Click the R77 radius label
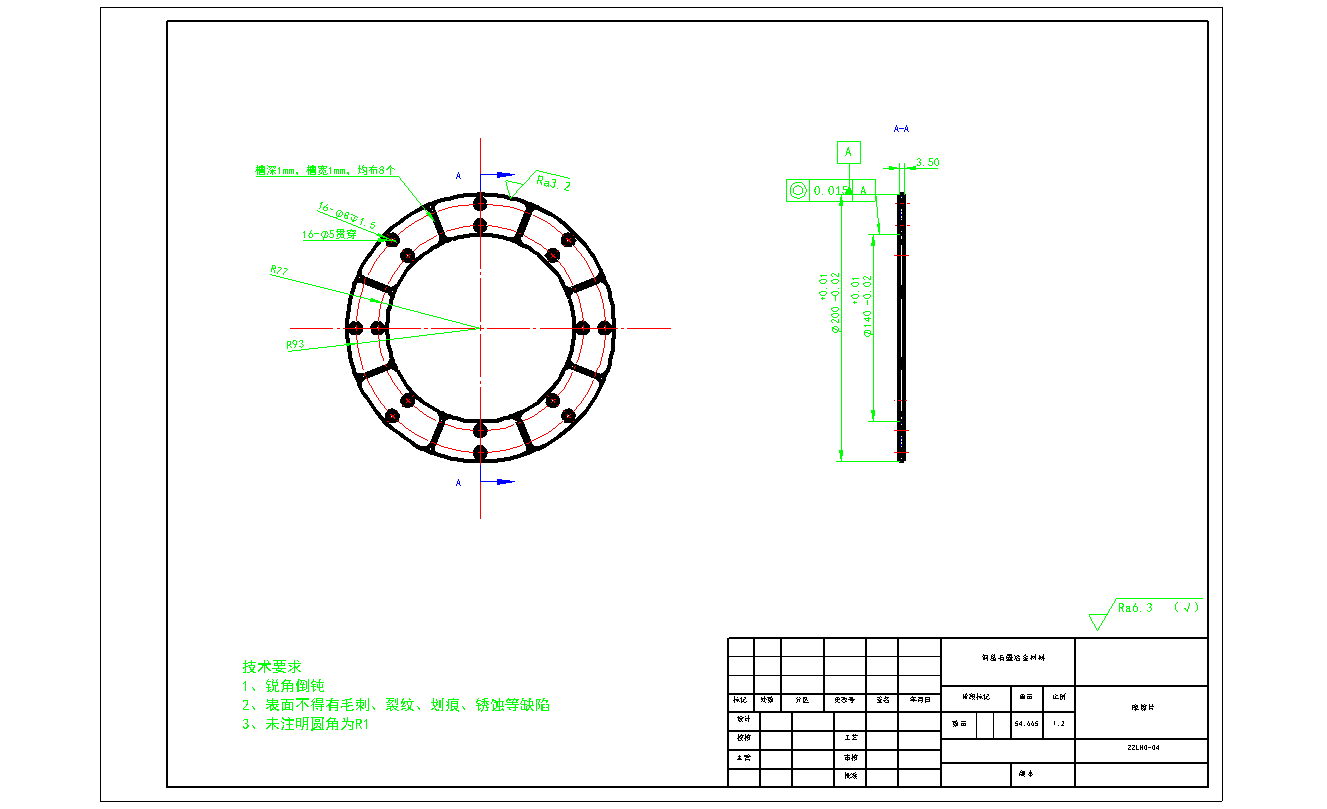The height and width of the screenshot is (809, 1327). pyautogui.click(x=279, y=270)
